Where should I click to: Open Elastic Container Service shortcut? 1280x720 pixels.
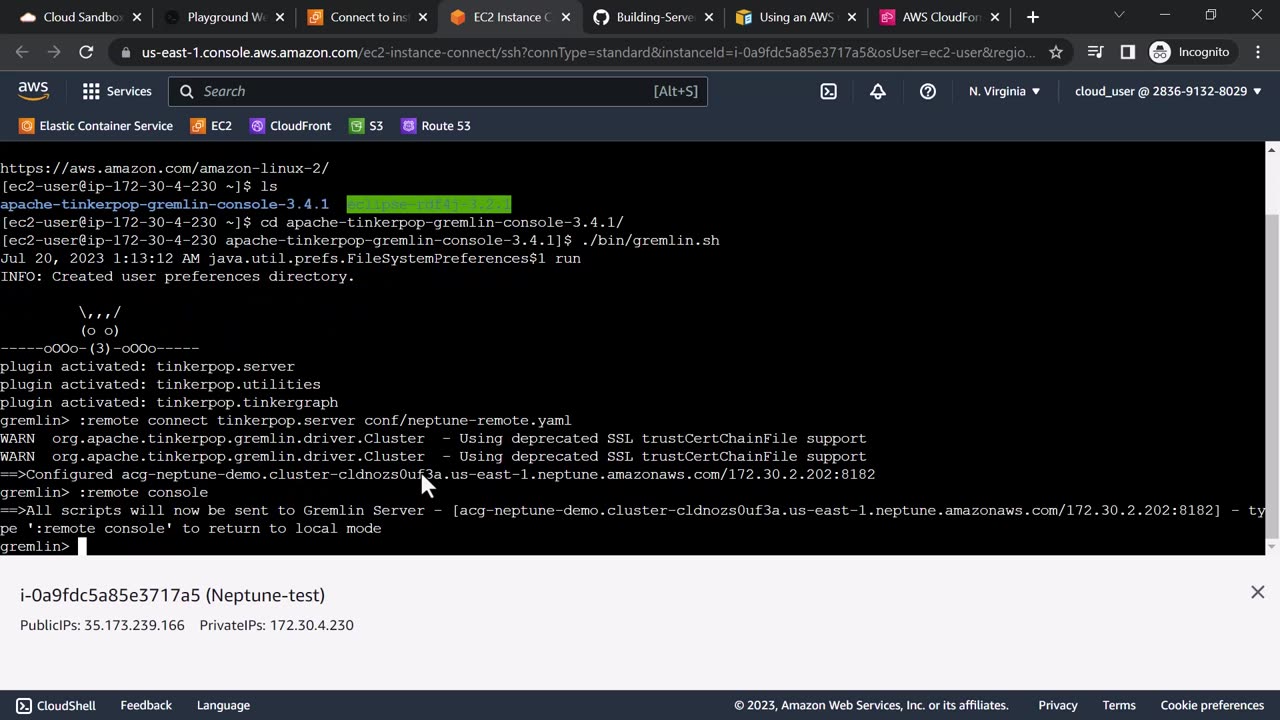point(97,126)
